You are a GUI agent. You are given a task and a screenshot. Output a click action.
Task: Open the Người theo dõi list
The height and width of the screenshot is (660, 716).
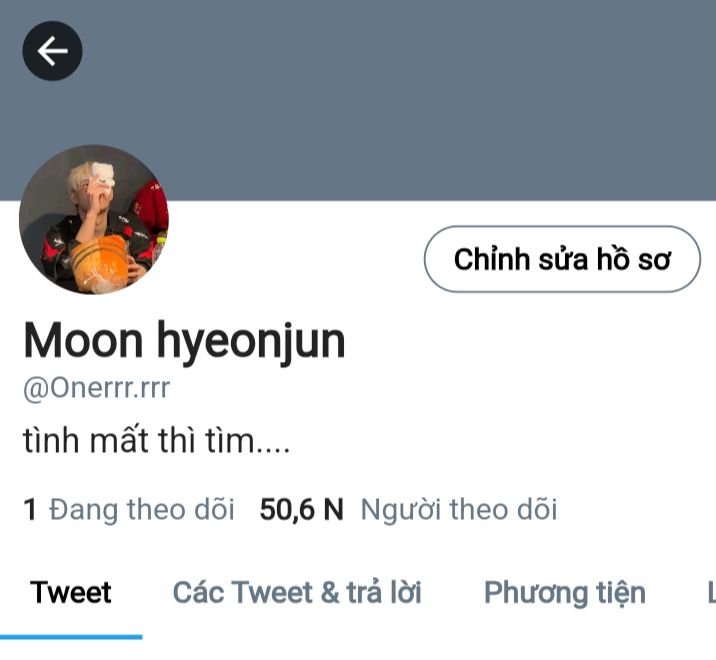coord(459,510)
